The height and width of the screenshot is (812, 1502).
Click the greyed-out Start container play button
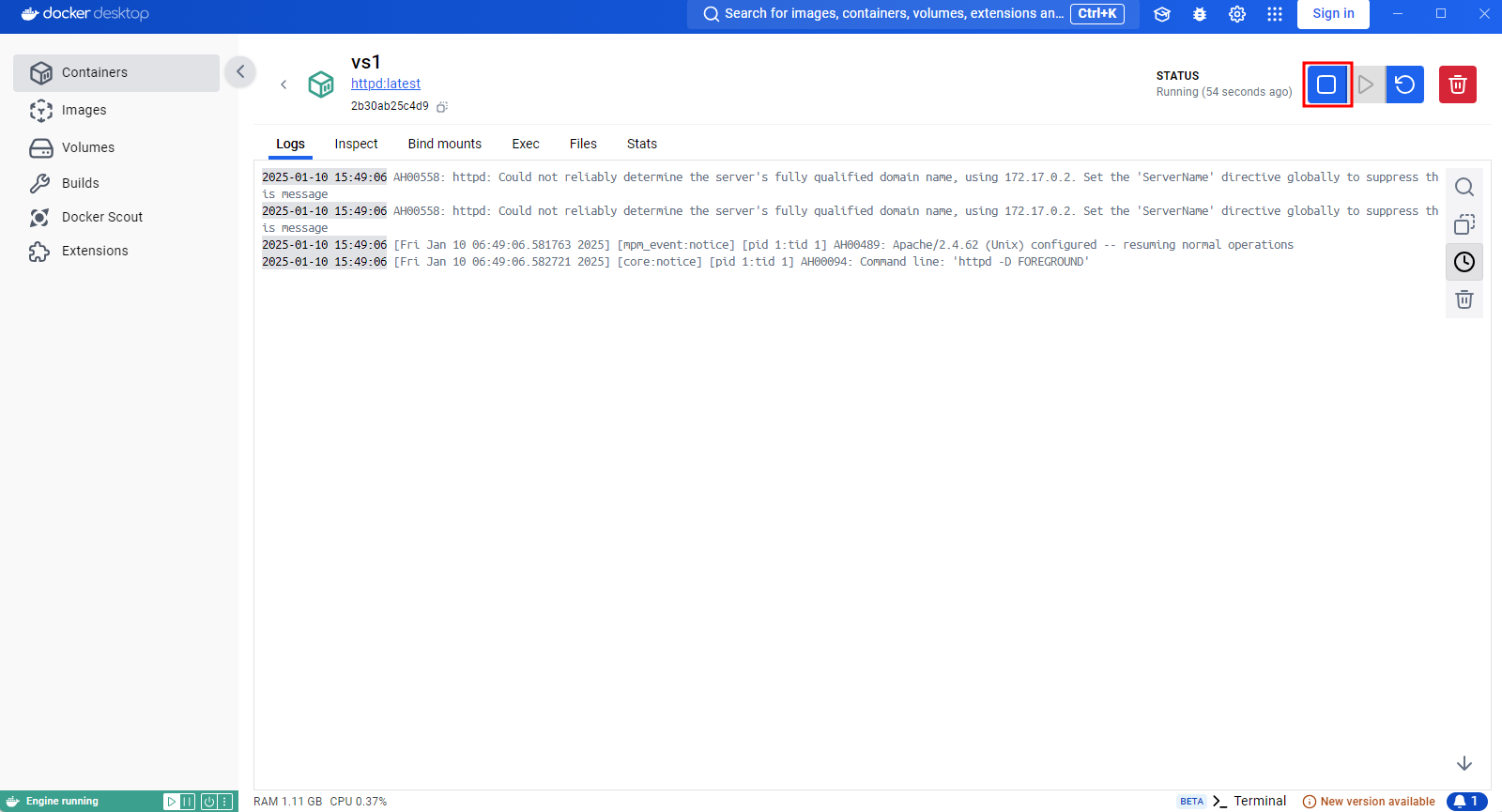(x=1366, y=84)
